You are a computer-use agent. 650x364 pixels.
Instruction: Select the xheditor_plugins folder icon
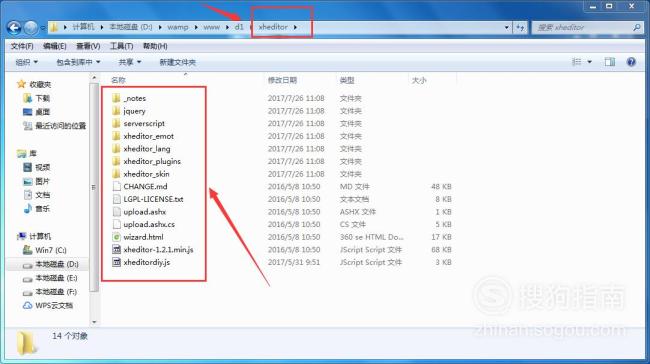(x=116, y=161)
